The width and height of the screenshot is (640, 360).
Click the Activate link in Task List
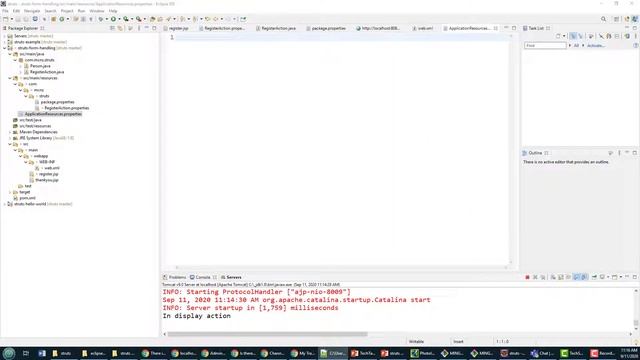pos(596,46)
